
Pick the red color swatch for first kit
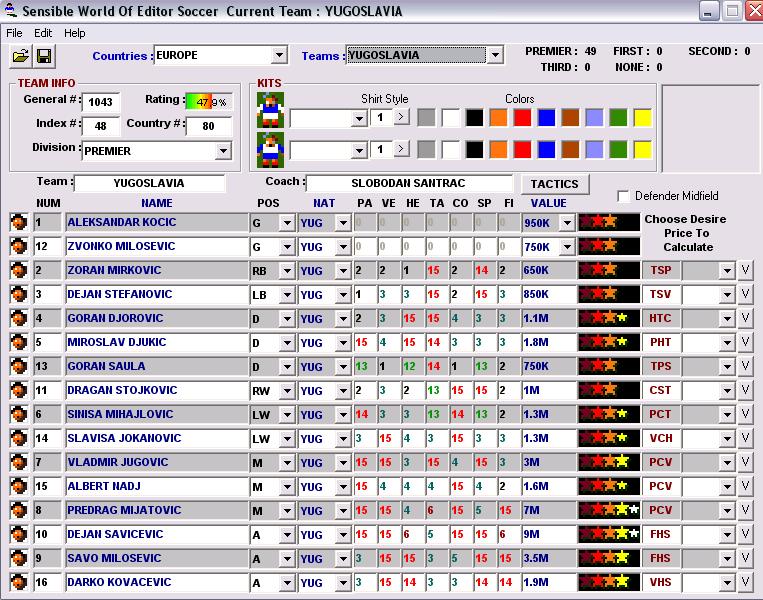522,118
